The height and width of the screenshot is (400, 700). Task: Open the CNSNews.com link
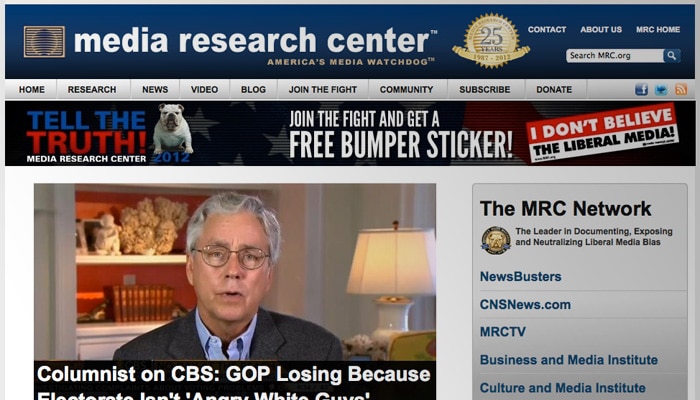(525, 304)
